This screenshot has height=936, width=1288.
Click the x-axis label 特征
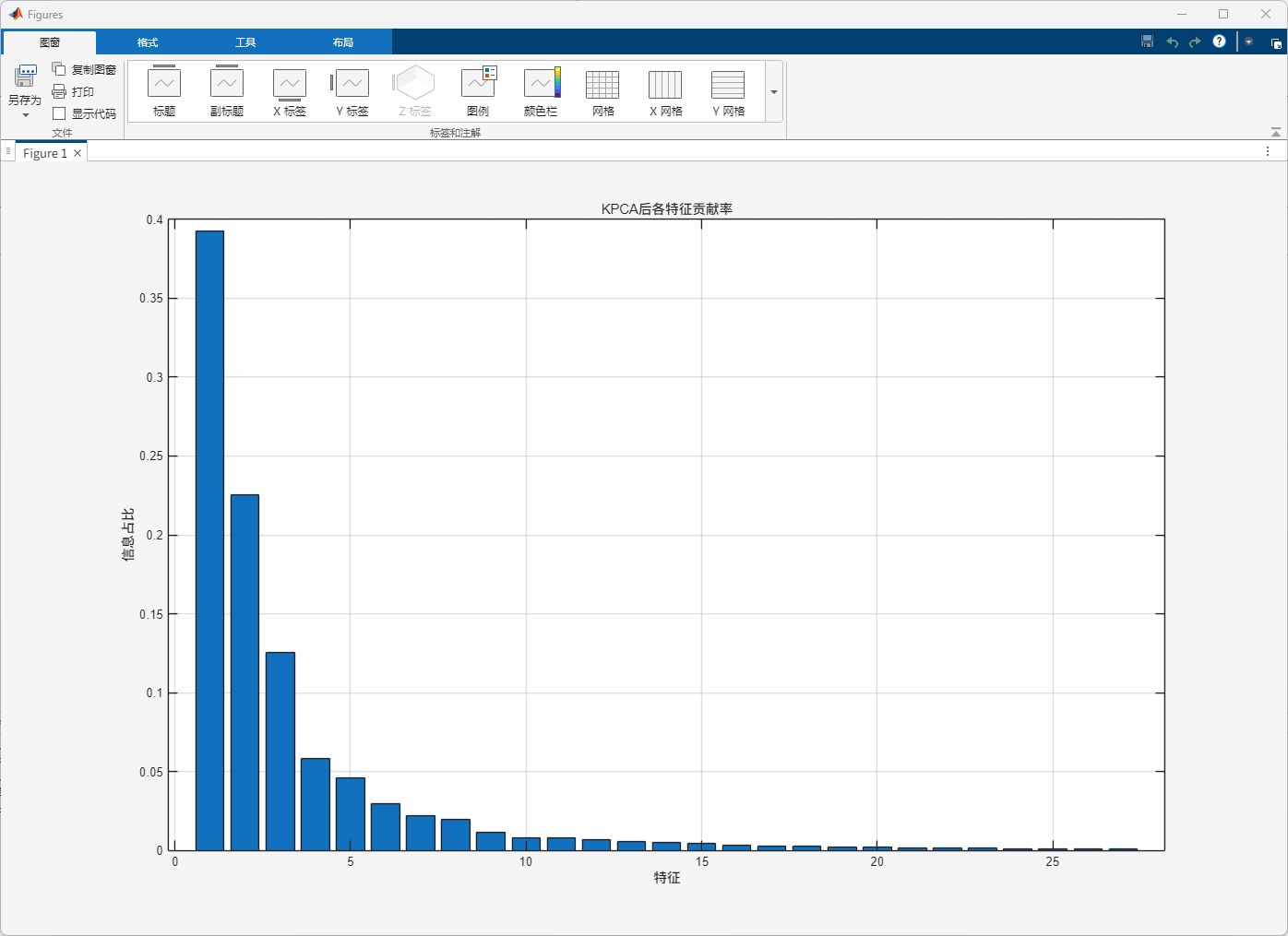coord(667,878)
